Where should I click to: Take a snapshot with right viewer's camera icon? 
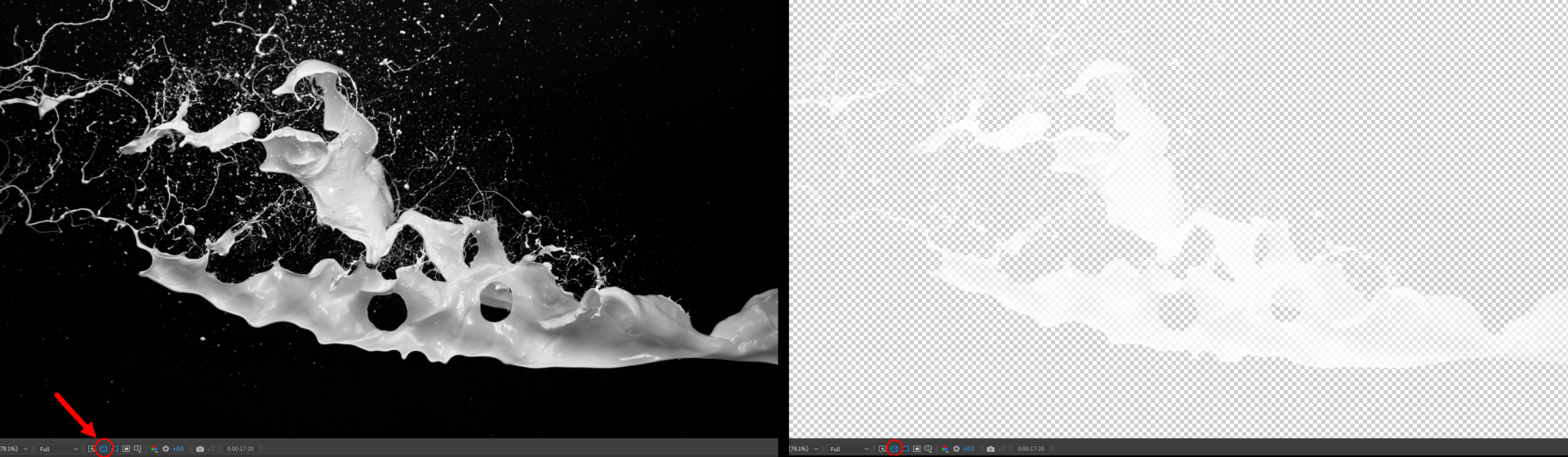click(991, 449)
